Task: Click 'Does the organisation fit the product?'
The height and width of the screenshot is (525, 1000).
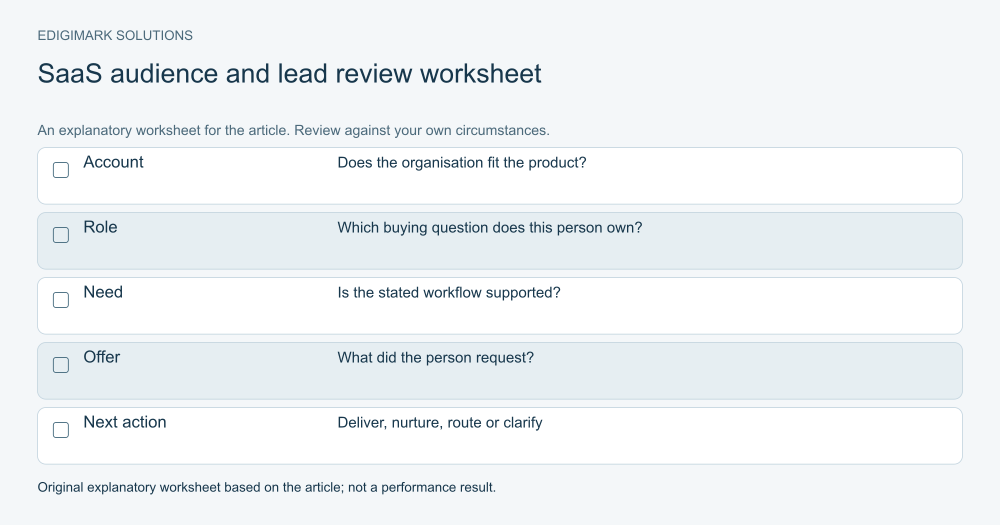Action: pyautogui.click(x=462, y=163)
